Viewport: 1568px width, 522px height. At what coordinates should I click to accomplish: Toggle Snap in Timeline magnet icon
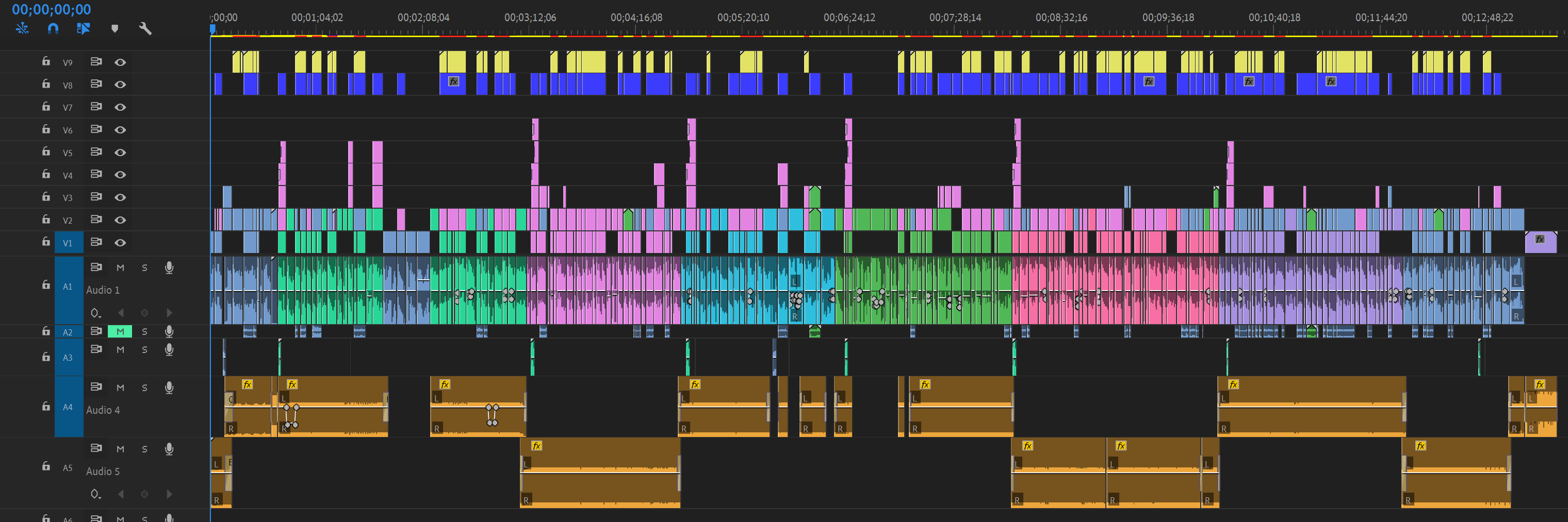[53, 28]
